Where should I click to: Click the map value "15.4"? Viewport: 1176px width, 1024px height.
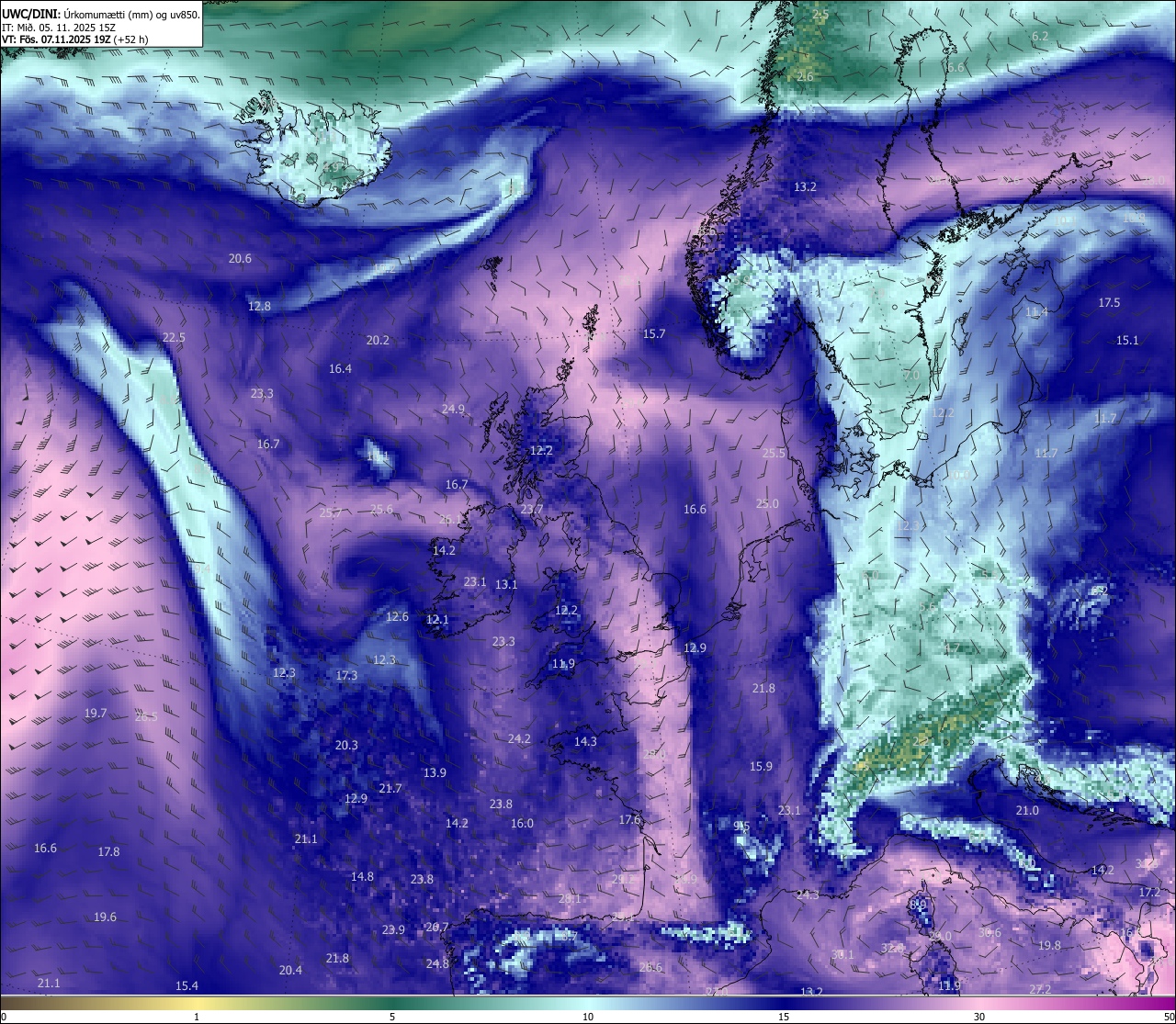(x=187, y=985)
